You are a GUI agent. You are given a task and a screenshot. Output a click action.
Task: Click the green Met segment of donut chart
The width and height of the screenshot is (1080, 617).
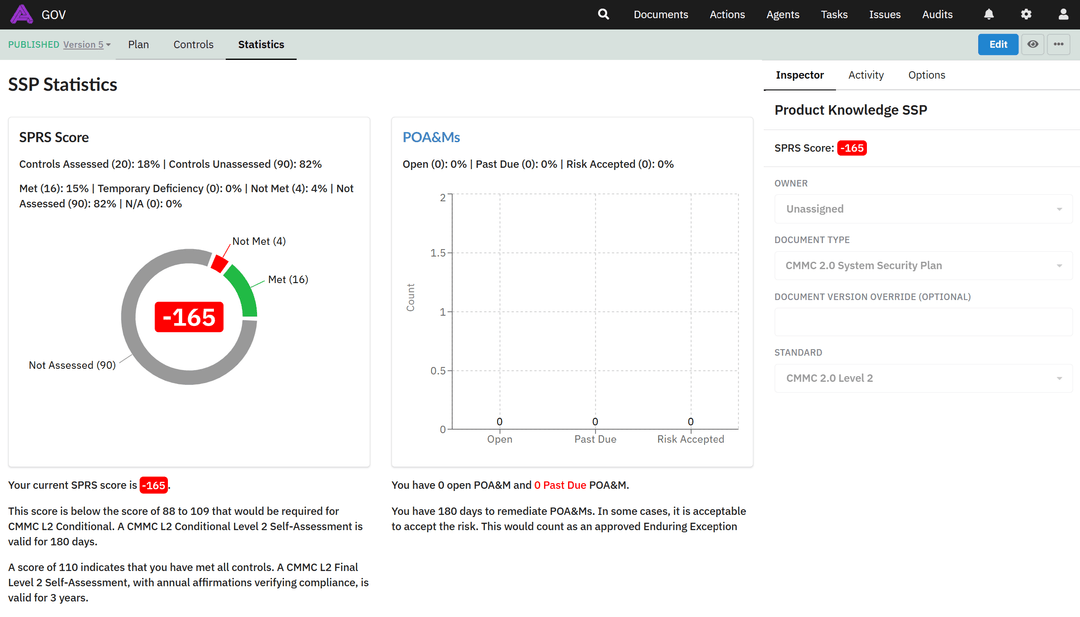click(244, 291)
